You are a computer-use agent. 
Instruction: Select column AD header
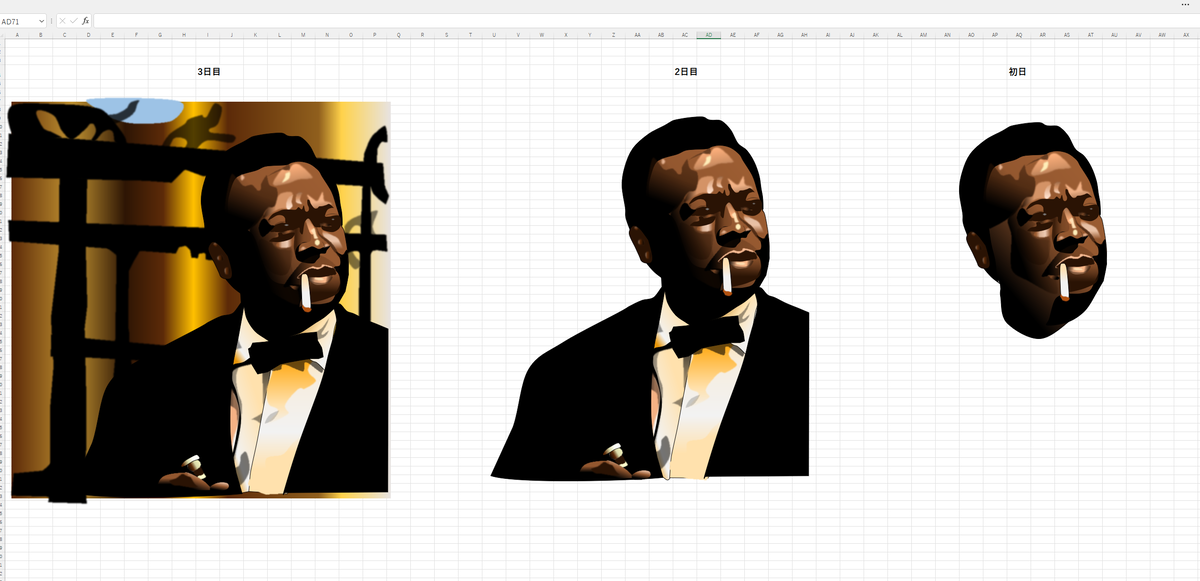709,35
